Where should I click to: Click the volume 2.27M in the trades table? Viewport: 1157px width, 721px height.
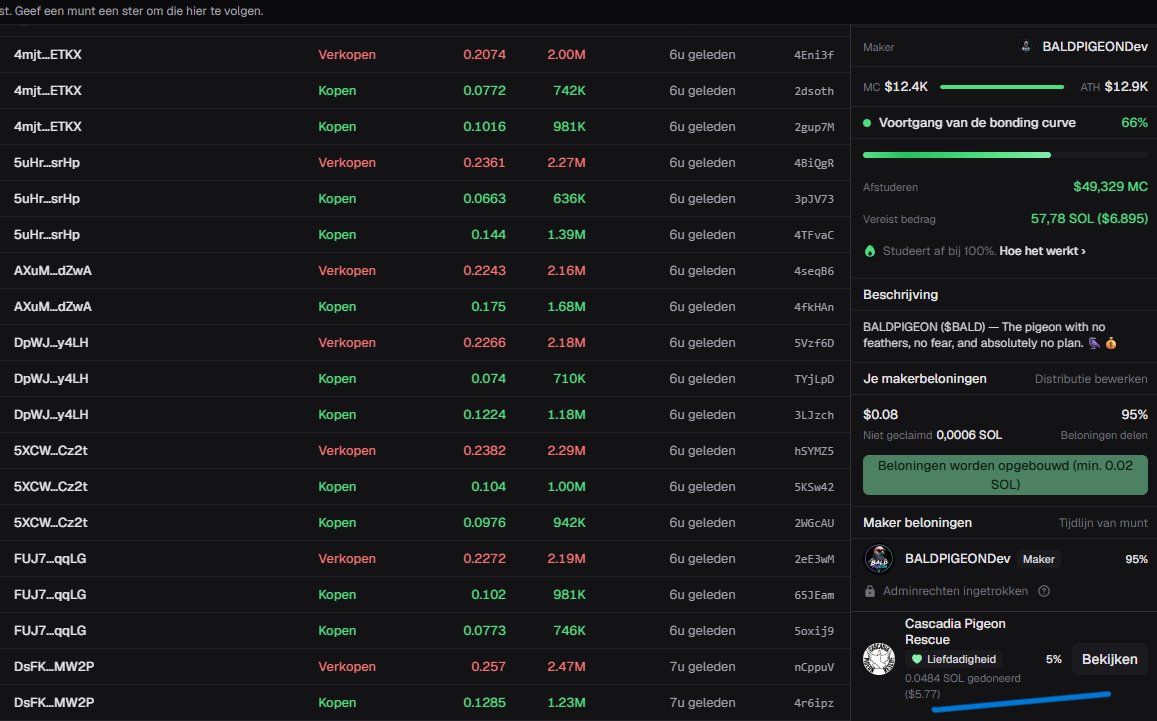tap(567, 162)
